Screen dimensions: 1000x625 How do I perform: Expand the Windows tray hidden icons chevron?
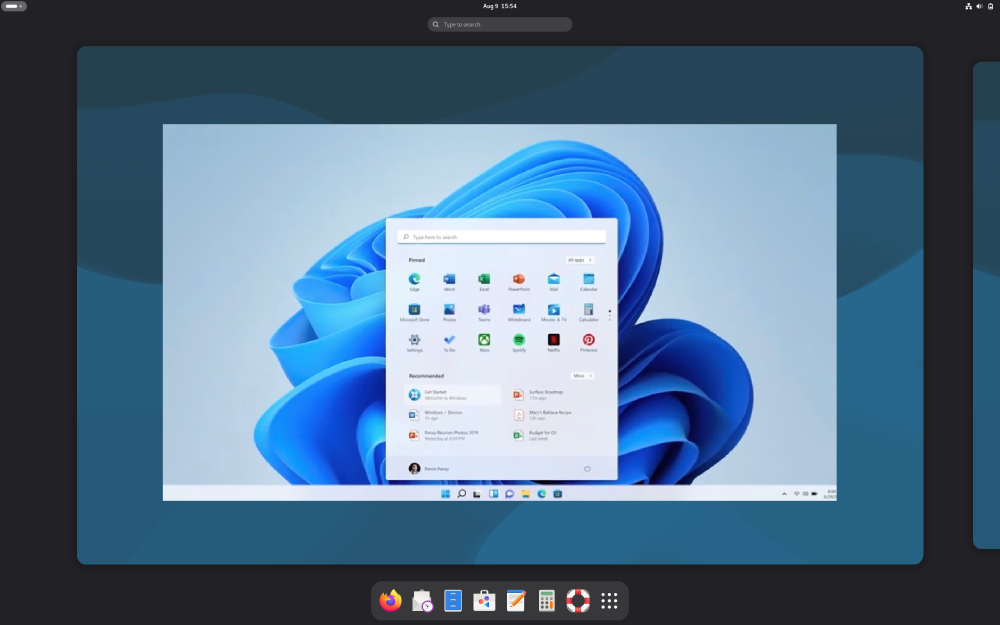tap(784, 494)
